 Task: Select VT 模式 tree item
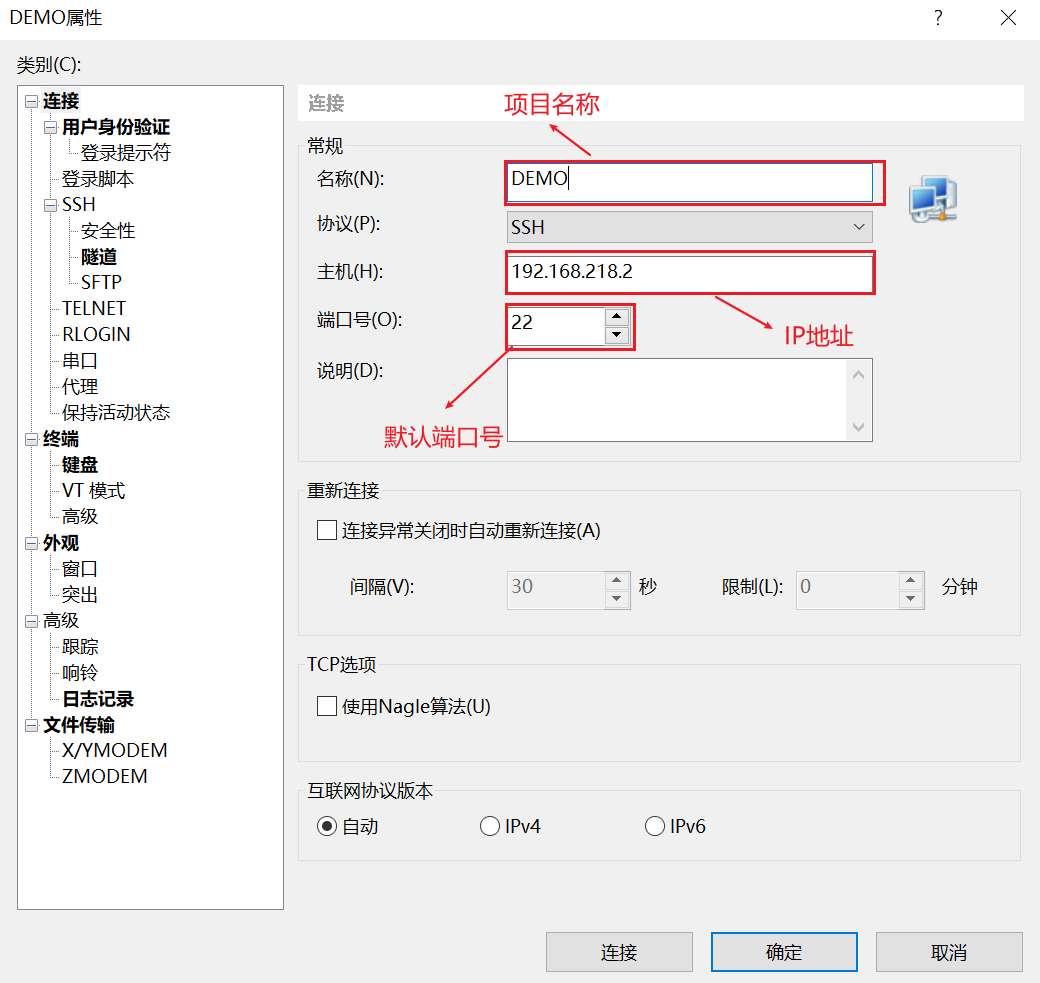point(94,491)
